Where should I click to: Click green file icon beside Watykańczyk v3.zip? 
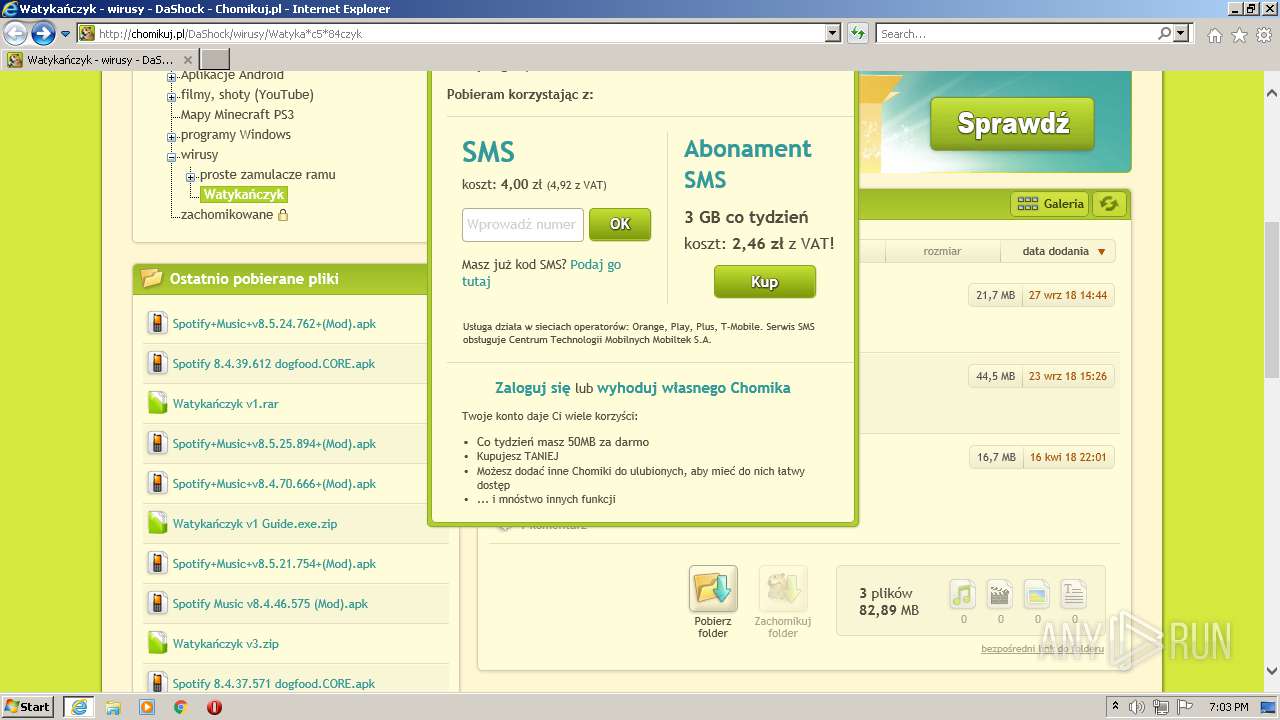[157, 643]
